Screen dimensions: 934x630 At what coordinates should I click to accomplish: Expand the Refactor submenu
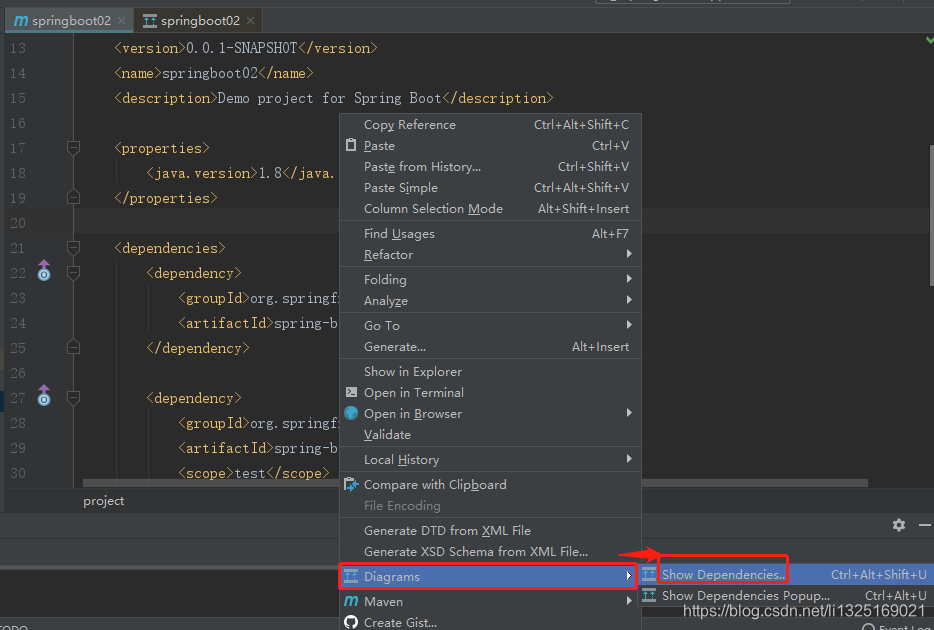coord(490,254)
